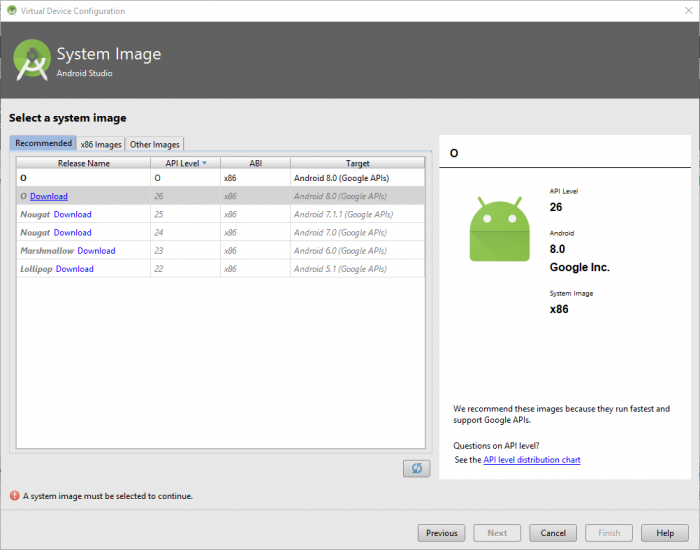
Task: Click the Help button
Action: (x=665, y=533)
